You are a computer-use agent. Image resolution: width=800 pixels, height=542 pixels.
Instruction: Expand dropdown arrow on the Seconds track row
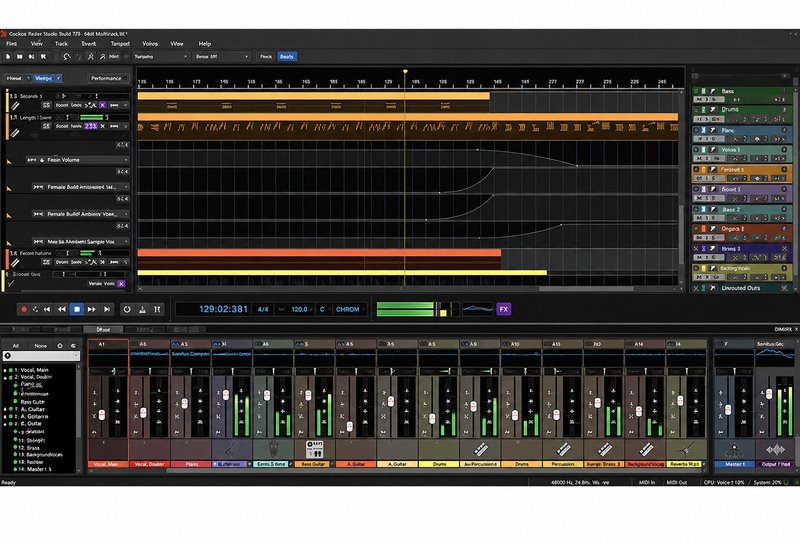click(126, 105)
